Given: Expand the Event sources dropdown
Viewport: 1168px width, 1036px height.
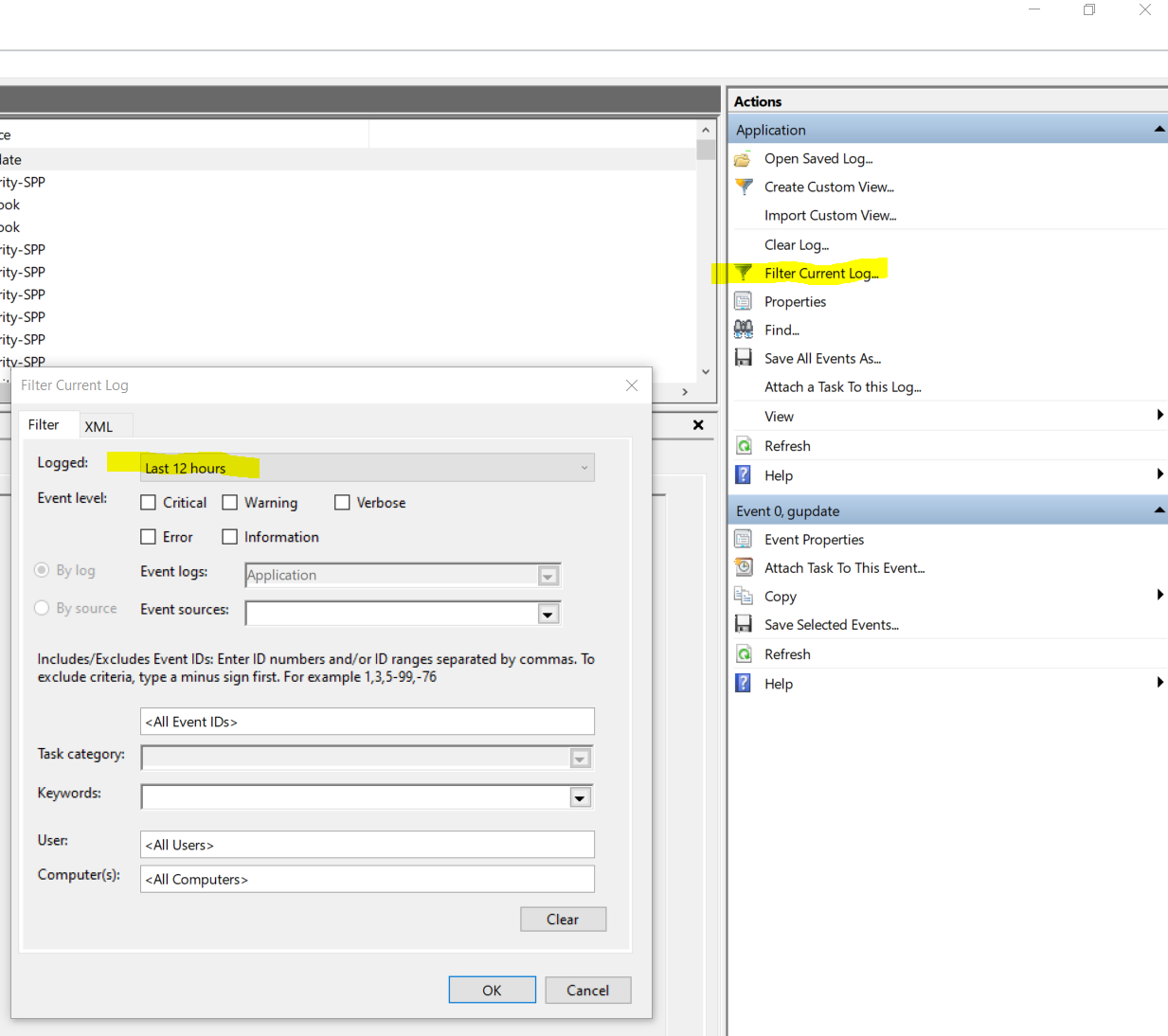Looking at the screenshot, I should tap(548, 613).
